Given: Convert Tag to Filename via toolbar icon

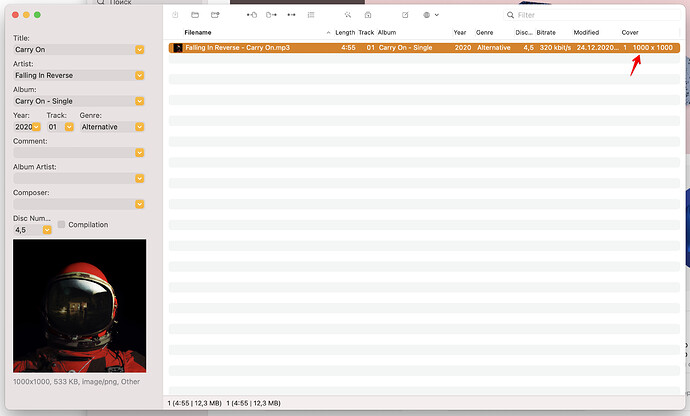Looking at the screenshot, I should click(x=252, y=15).
